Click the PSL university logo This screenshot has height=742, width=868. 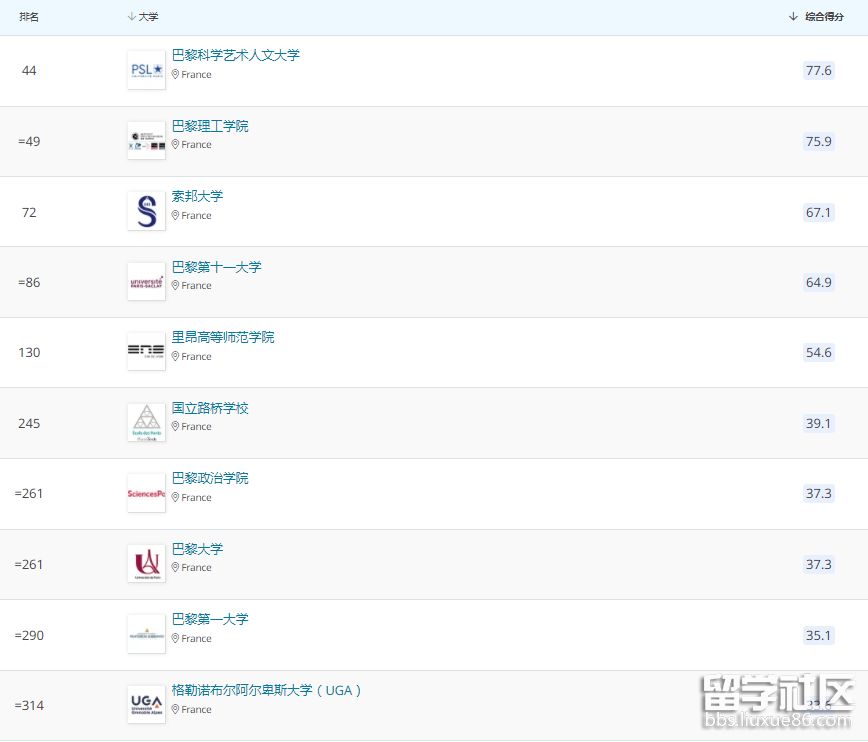(146, 70)
